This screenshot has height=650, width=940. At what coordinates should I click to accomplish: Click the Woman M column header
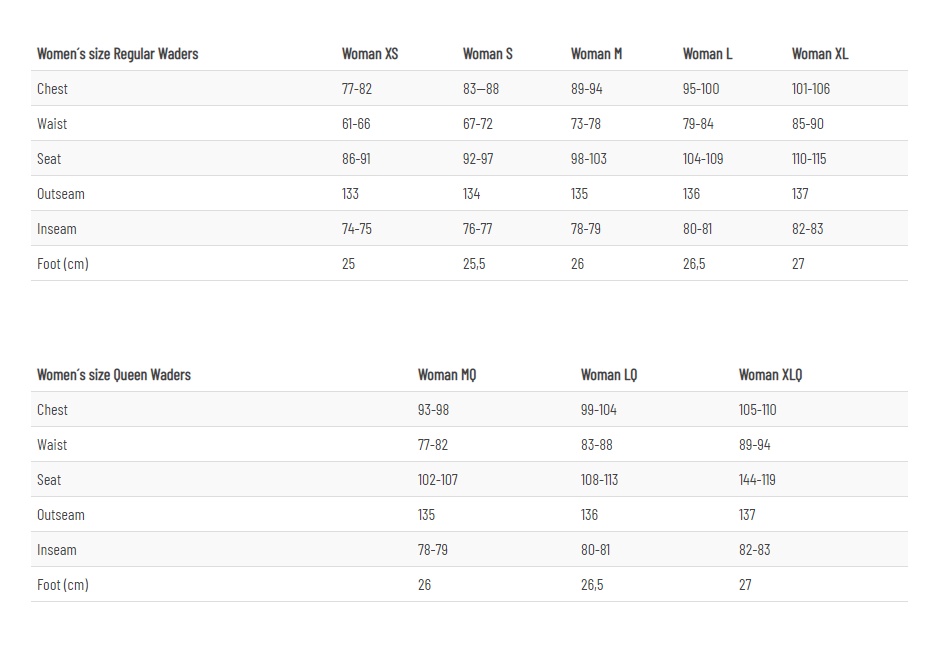pos(596,54)
